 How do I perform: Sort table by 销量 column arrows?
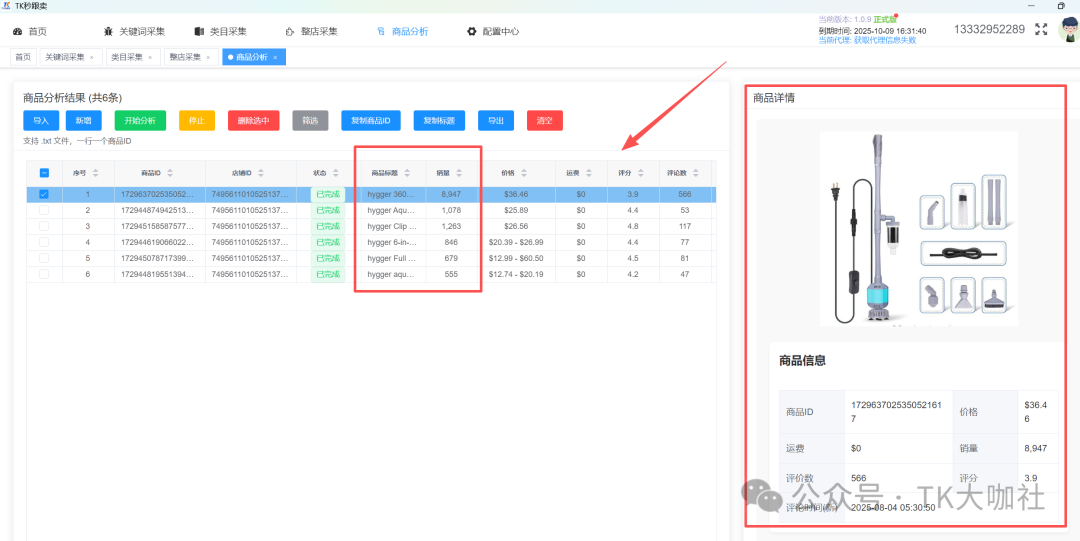(459, 173)
